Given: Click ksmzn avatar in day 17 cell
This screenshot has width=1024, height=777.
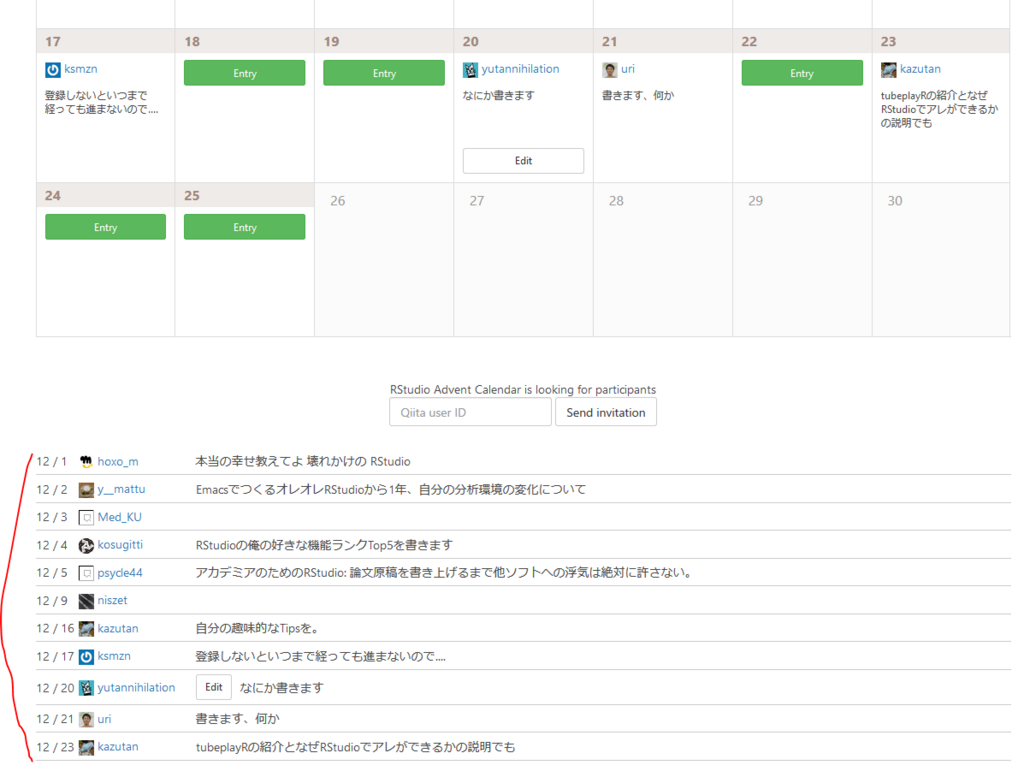Looking at the screenshot, I should point(53,70).
